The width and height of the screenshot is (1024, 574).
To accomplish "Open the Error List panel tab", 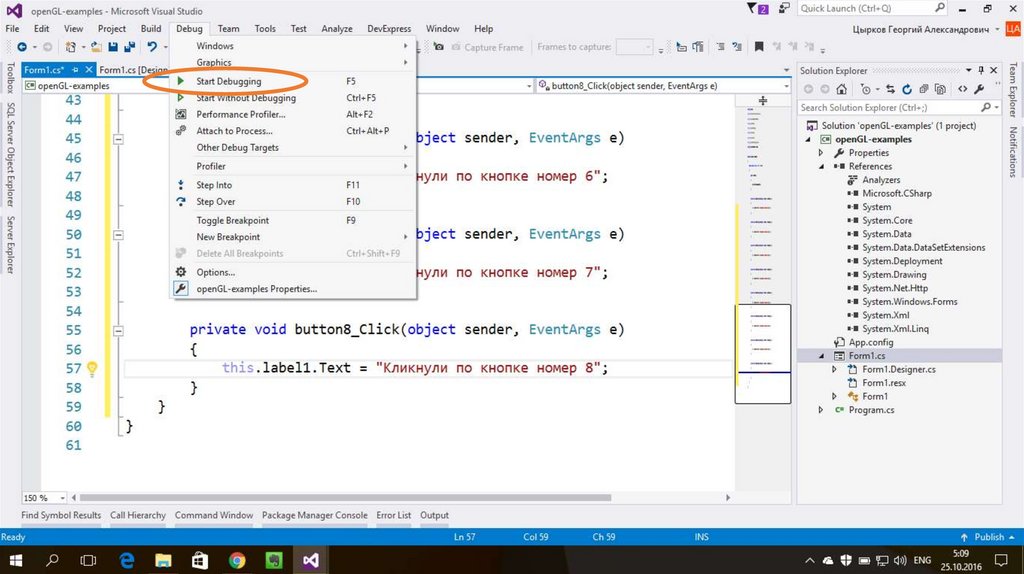I will coord(393,515).
